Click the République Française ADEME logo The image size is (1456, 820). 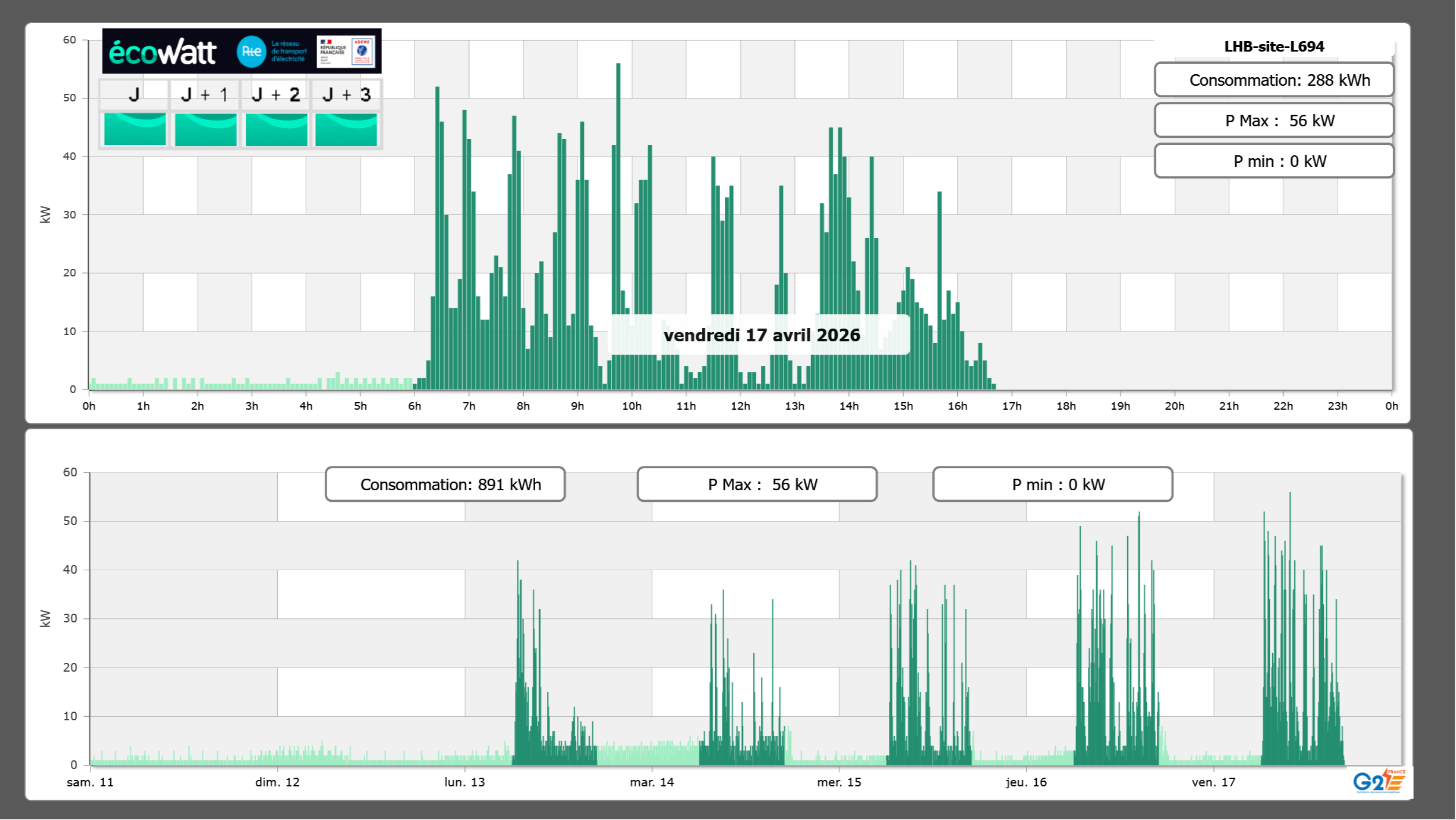pyautogui.click(x=346, y=52)
